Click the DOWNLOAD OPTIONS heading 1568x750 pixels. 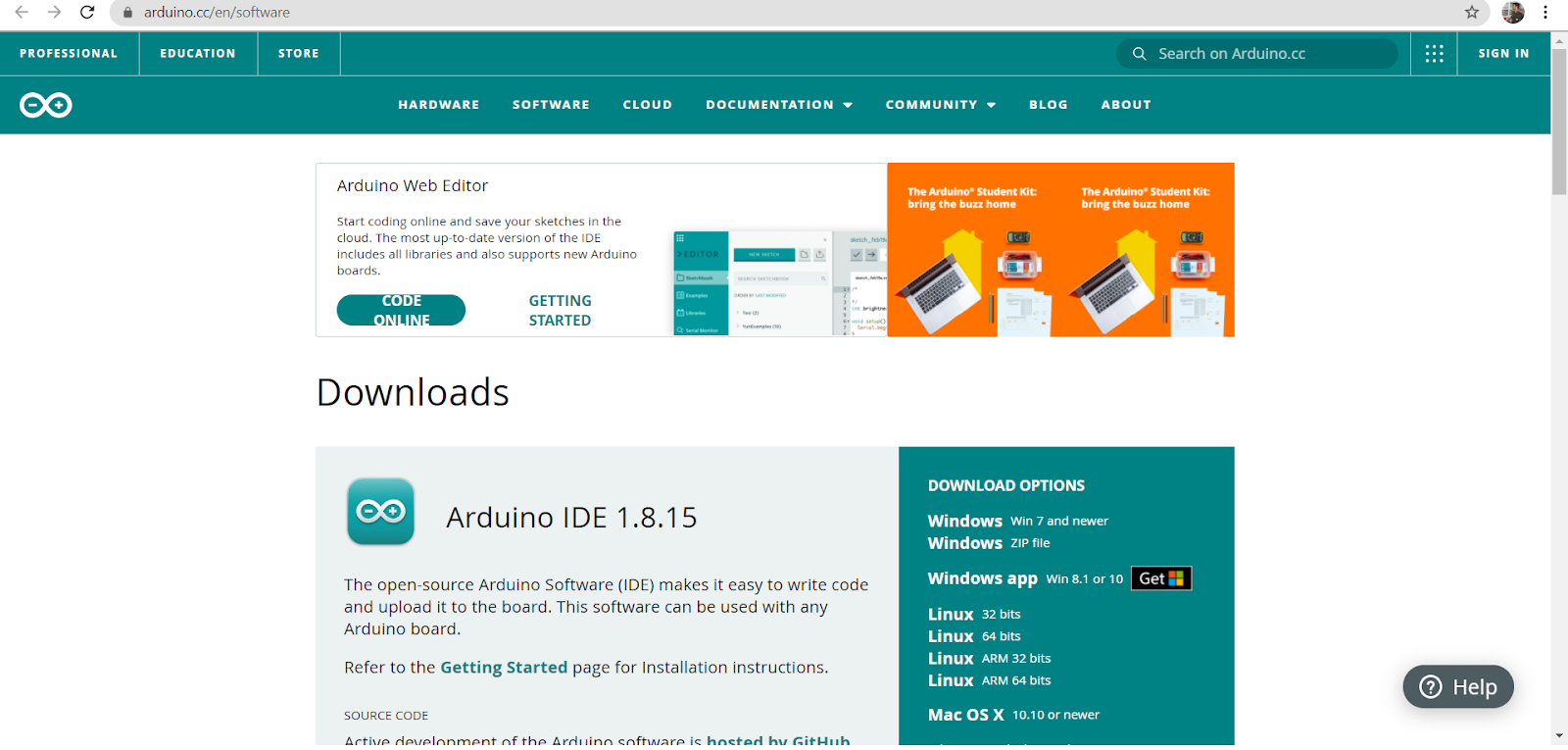point(1006,485)
